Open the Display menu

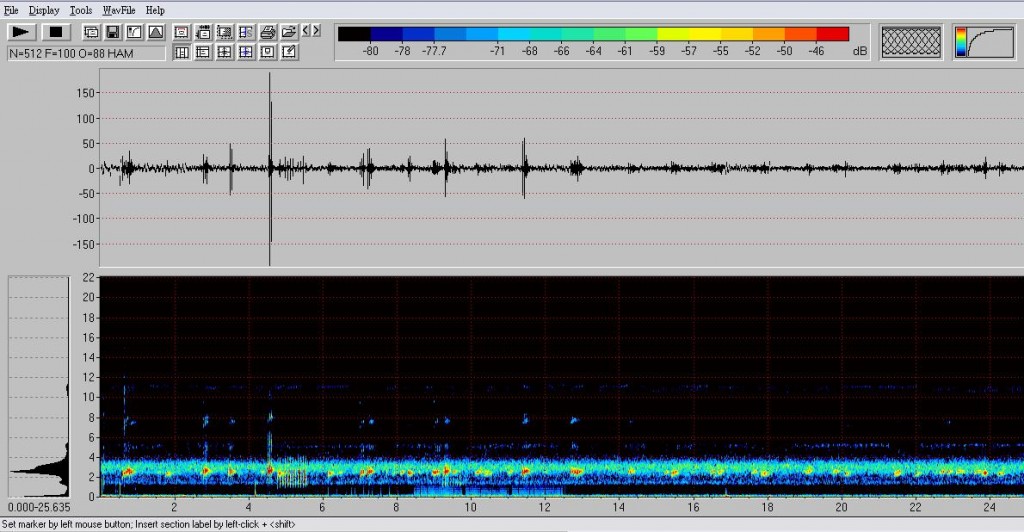coord(44,10)
